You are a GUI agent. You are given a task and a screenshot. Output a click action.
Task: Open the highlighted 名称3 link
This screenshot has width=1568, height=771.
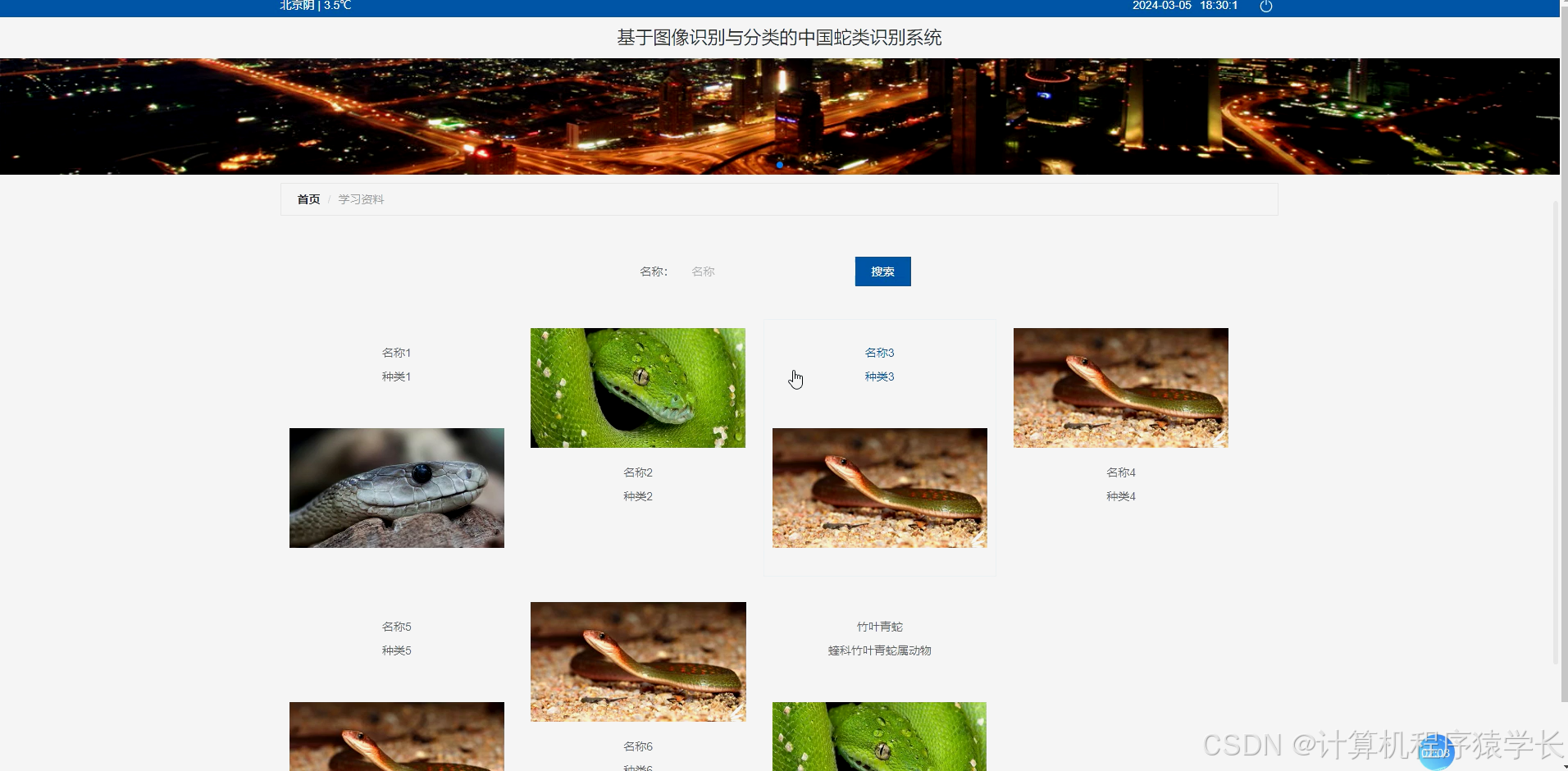click(x=879, y=353)
